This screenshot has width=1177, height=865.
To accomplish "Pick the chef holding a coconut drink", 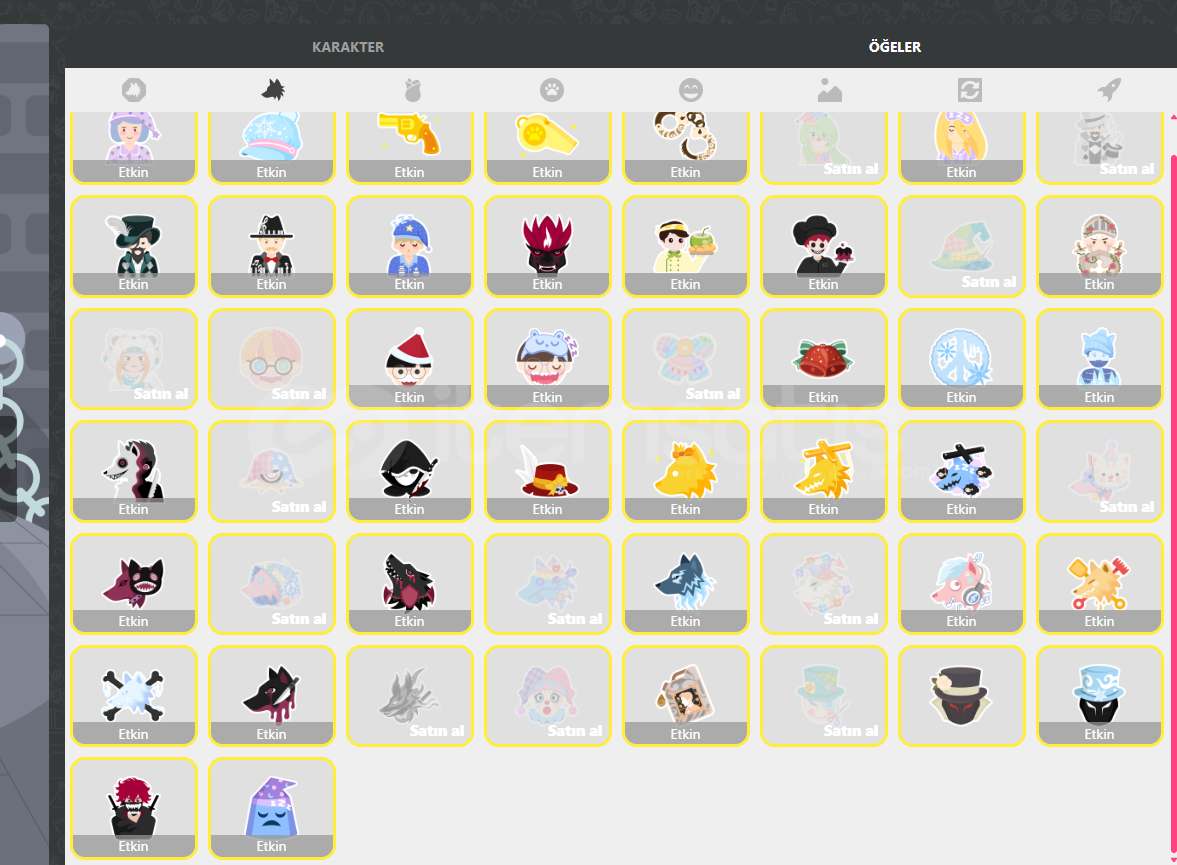I will (x=686, y=246).
